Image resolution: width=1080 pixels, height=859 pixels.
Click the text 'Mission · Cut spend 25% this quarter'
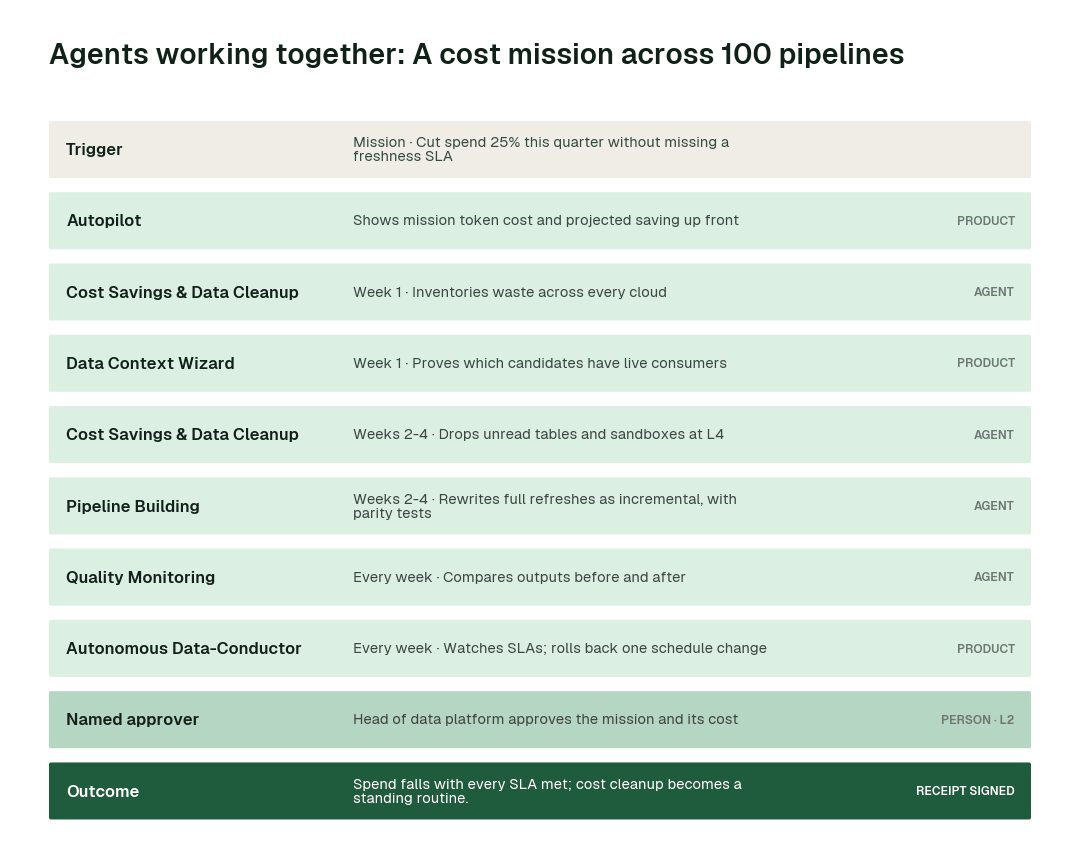click(x=541, y=149)
